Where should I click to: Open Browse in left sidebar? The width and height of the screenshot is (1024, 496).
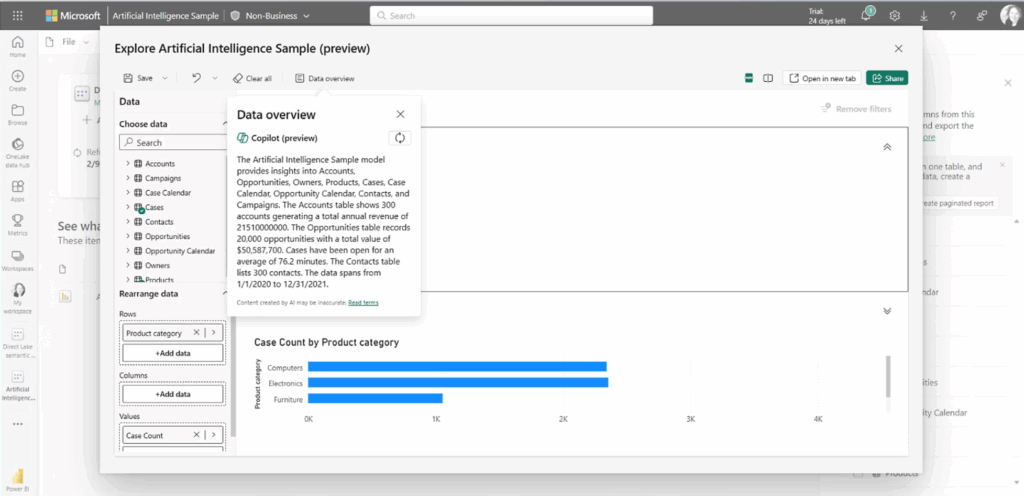[18, 114]
